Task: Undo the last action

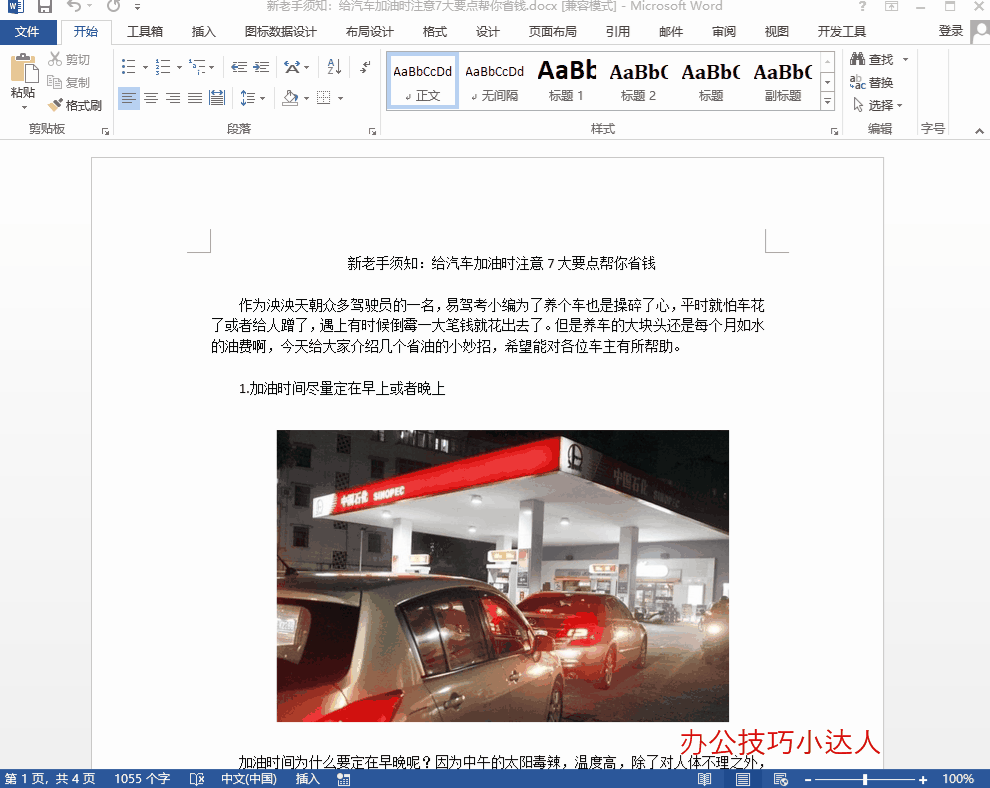Action: (x=74, y=6)
